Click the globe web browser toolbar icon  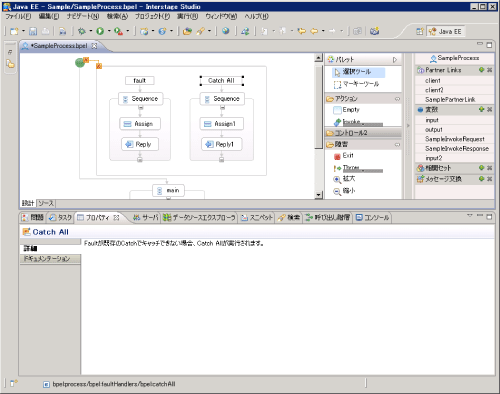(x=226, y=31)
